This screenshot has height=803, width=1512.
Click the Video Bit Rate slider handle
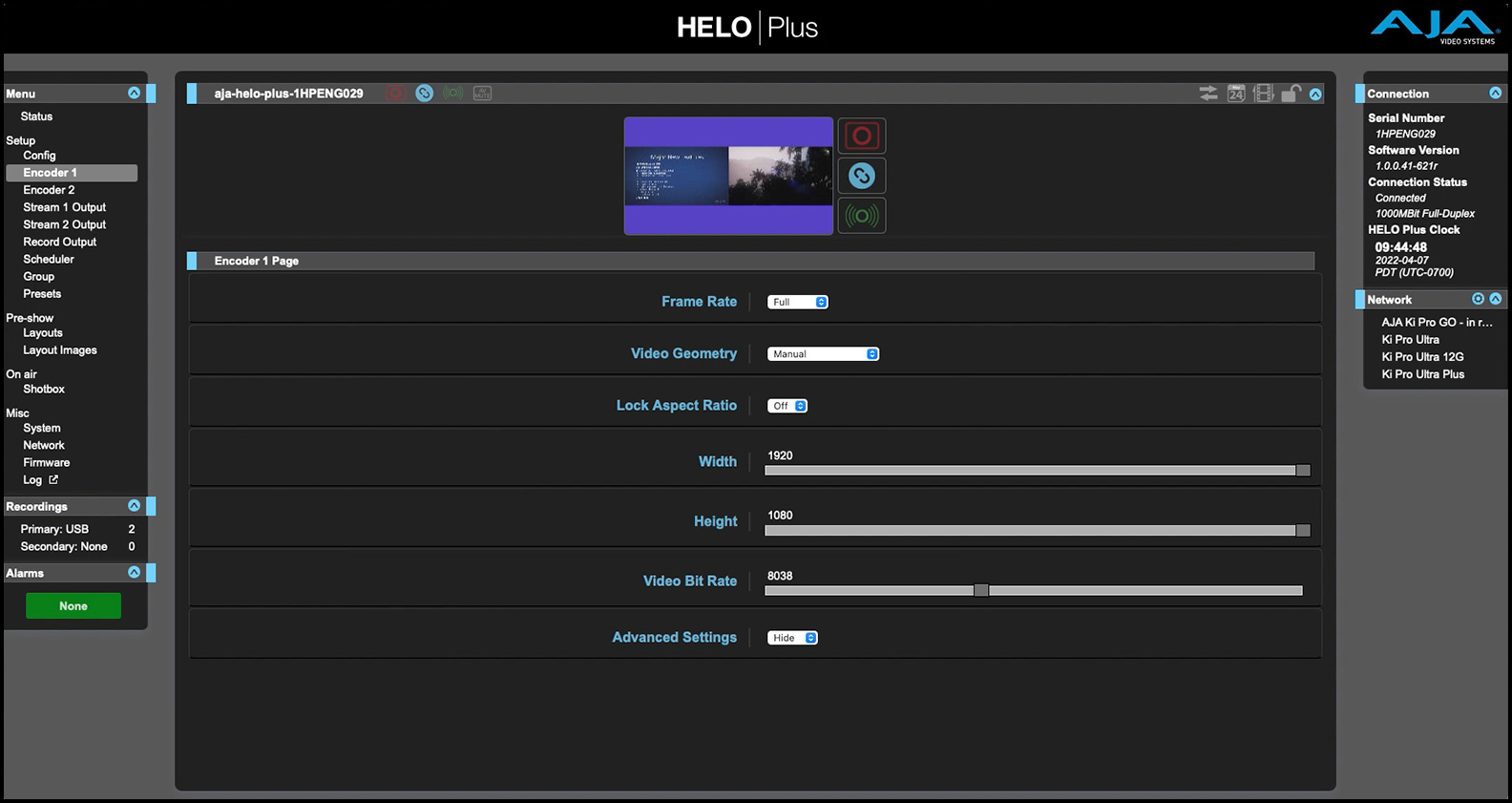tap(981, 591)
